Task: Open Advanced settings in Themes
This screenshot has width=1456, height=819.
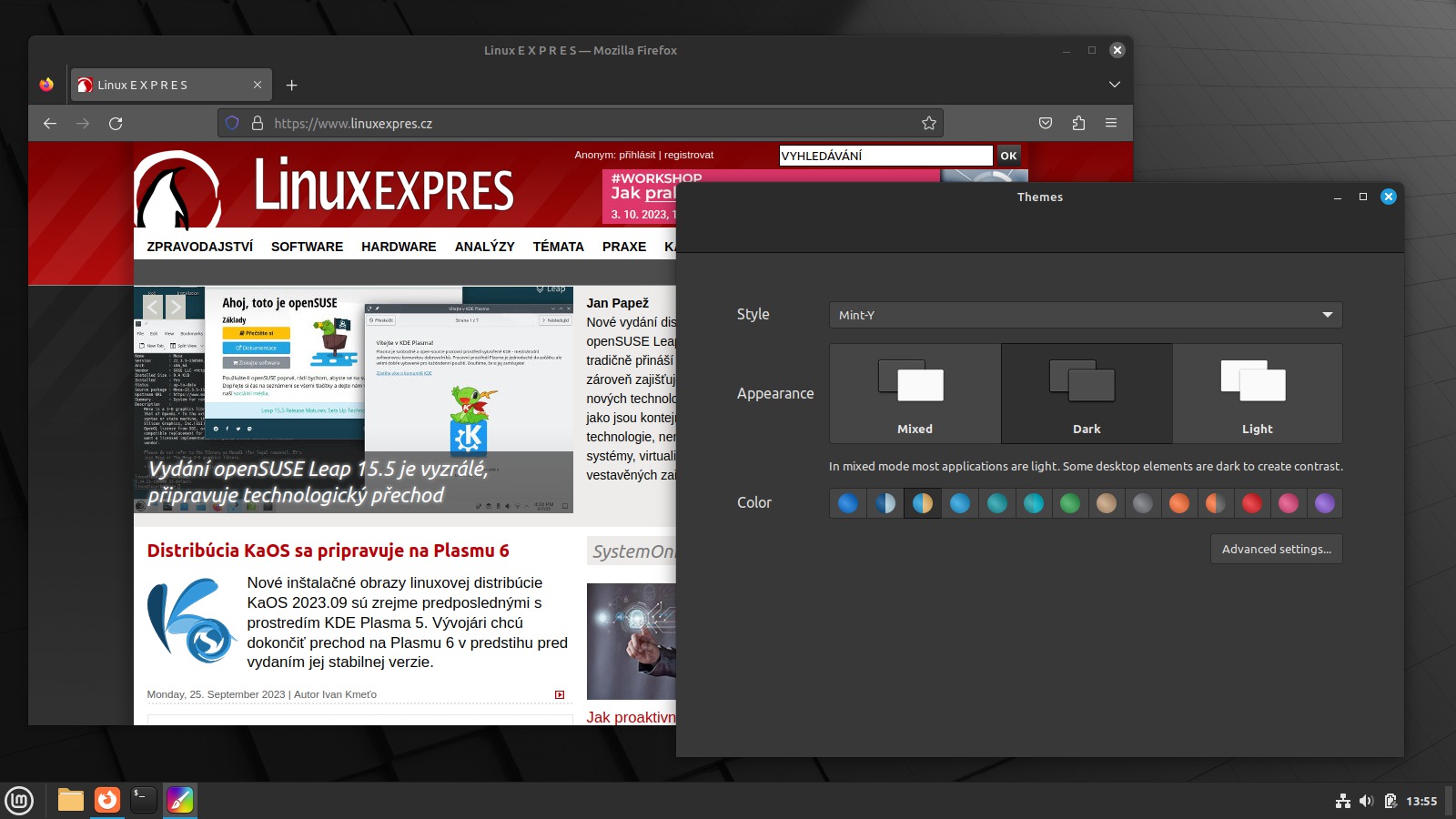Action: coord(1277,549)
